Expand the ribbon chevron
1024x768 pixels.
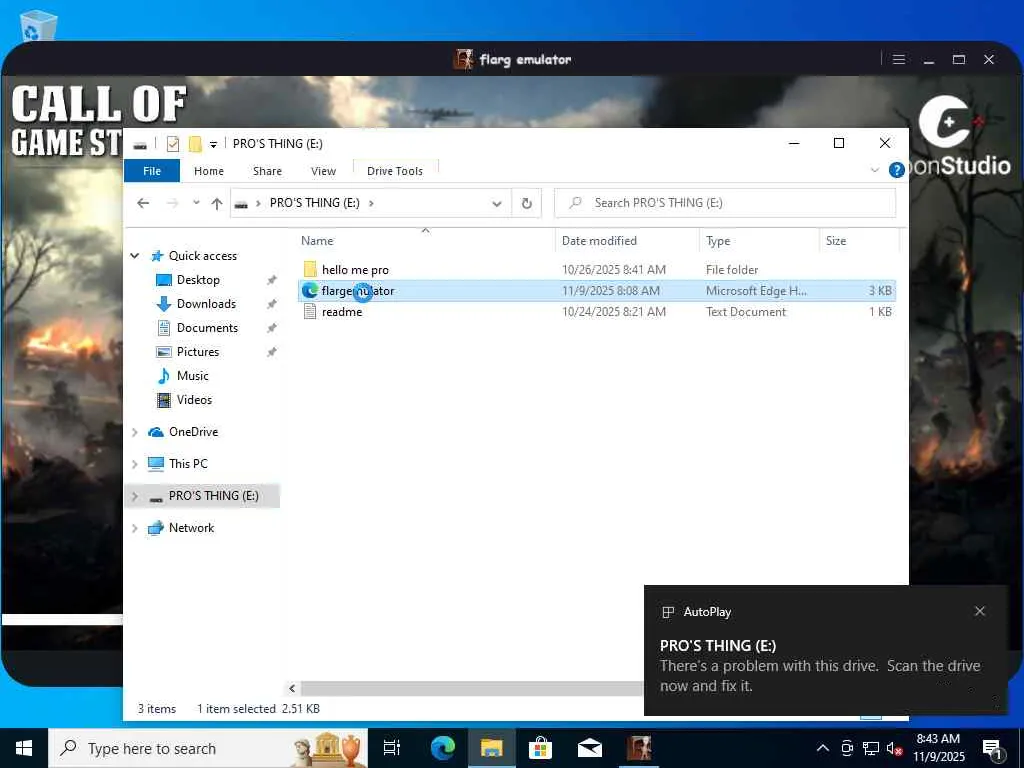(874, 170)
